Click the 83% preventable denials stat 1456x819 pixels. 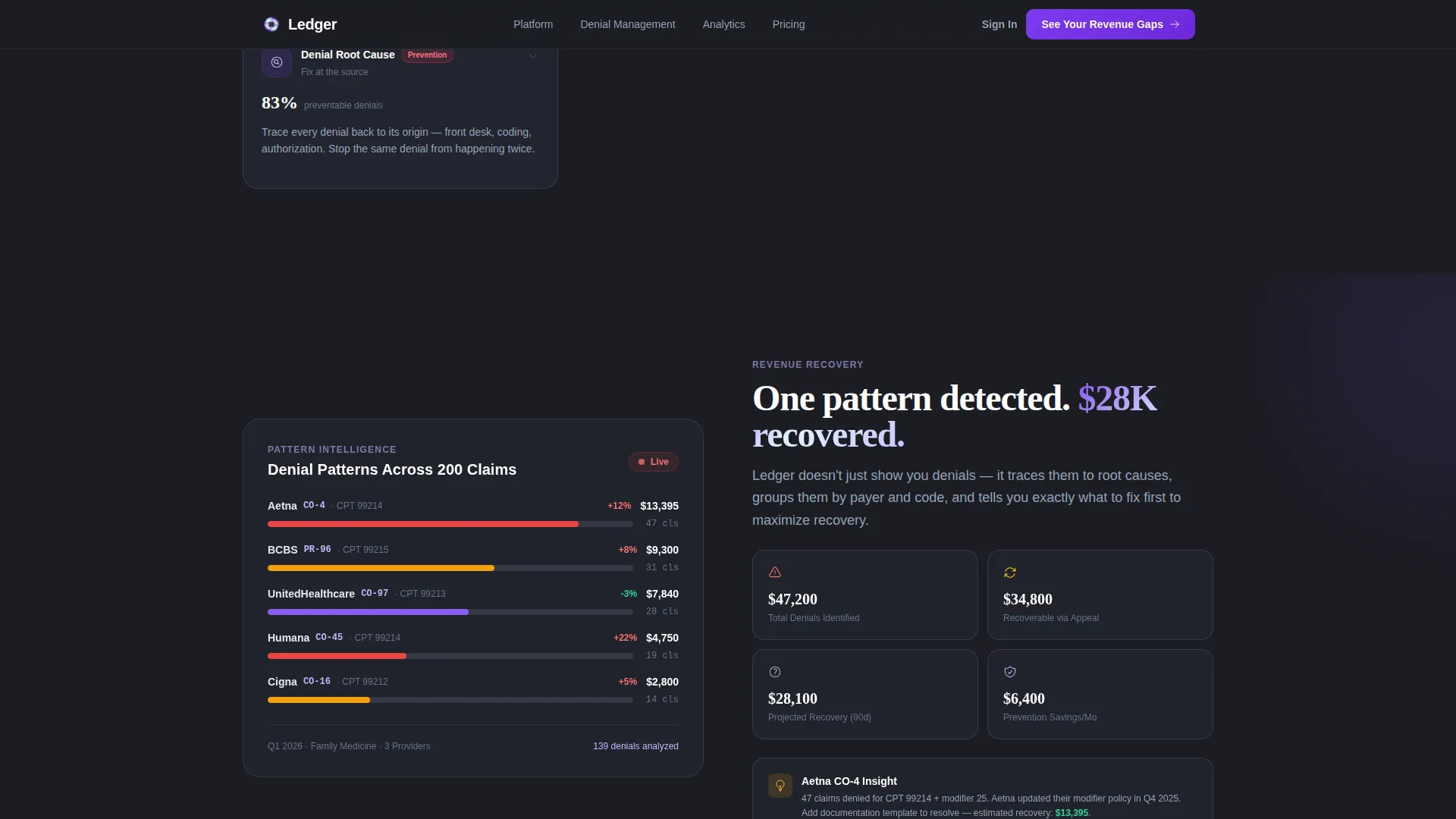pos(322,103)
